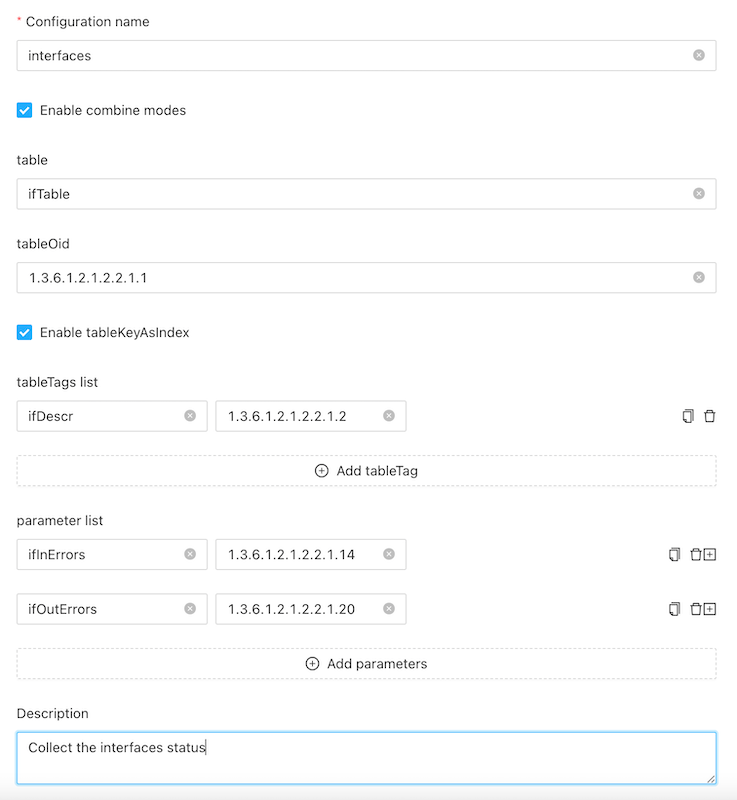Copy the ifInErrors parameter row
737x800 pixels.
point(674,554)
